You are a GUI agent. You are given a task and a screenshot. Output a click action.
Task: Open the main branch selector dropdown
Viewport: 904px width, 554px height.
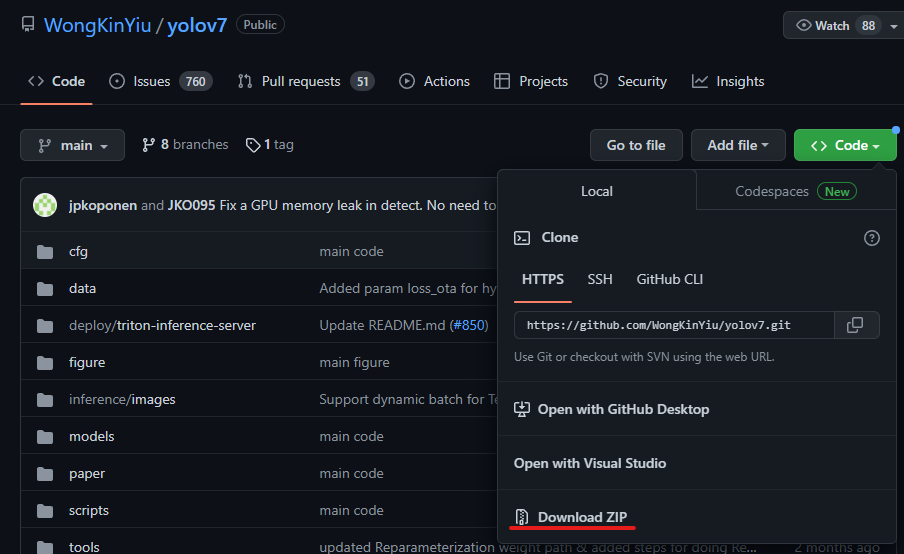click(x=72, y=145)
